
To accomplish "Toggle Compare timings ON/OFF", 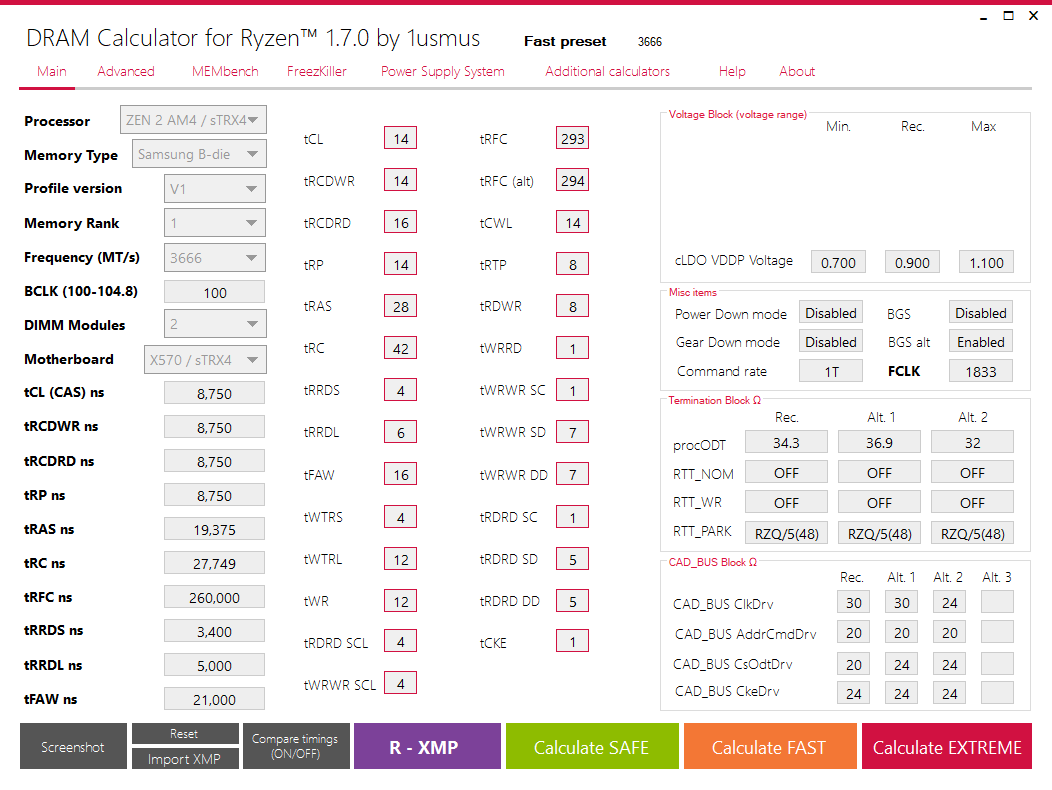I will click(x=296, y=746).
